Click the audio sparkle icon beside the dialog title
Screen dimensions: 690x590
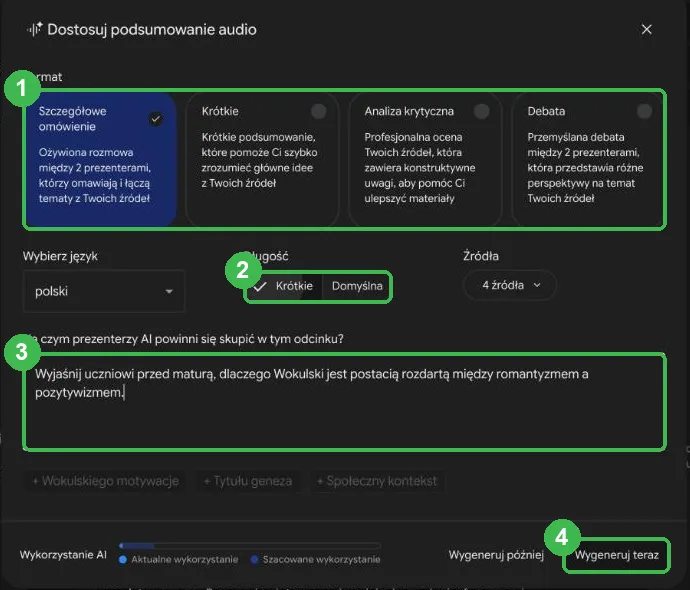click(x=34, y=29)
